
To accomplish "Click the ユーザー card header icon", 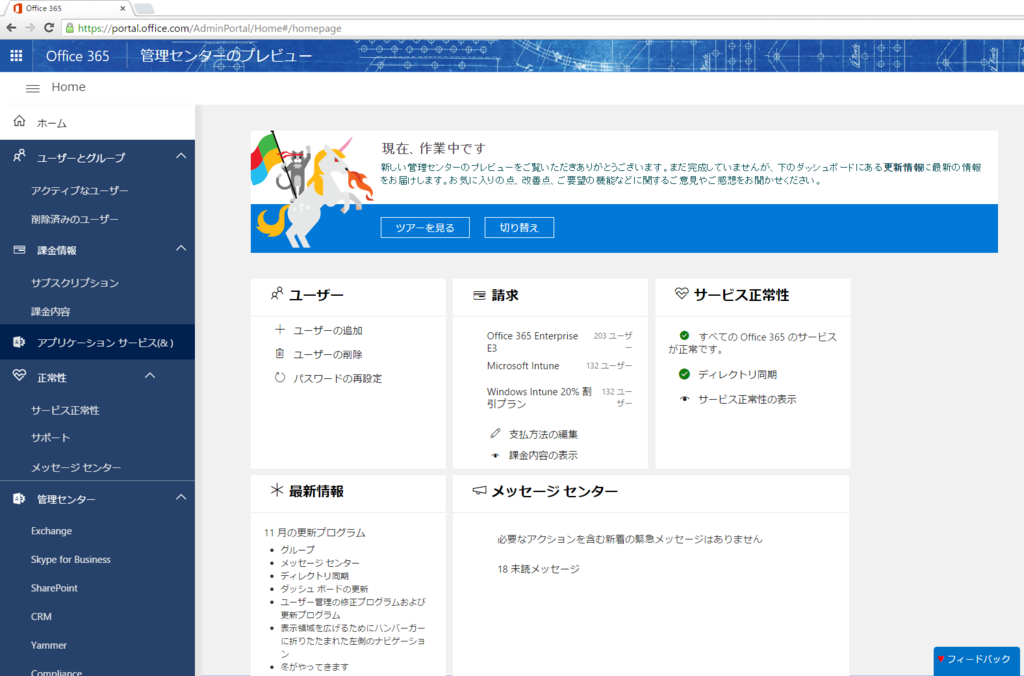I will tap(277, 294).
